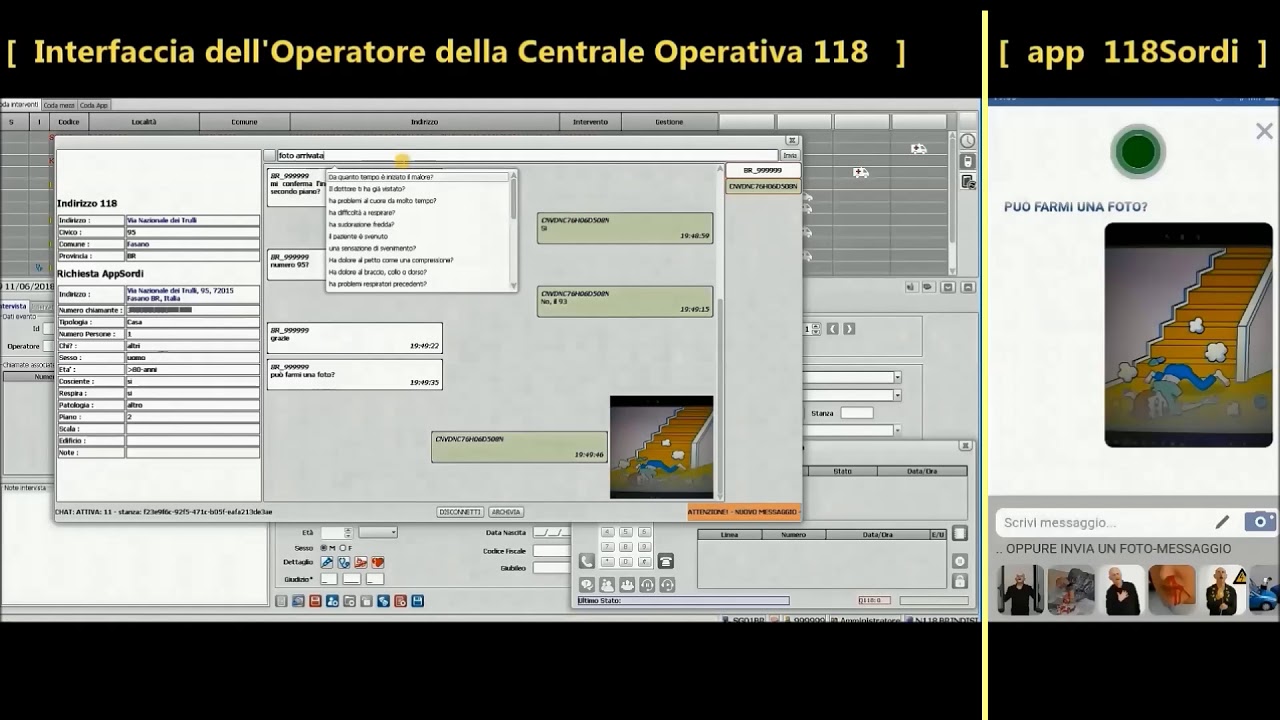This screenshot has height=720, width=1280.
Task: Tap the green status circle in app
Action: click(1138, 152)
